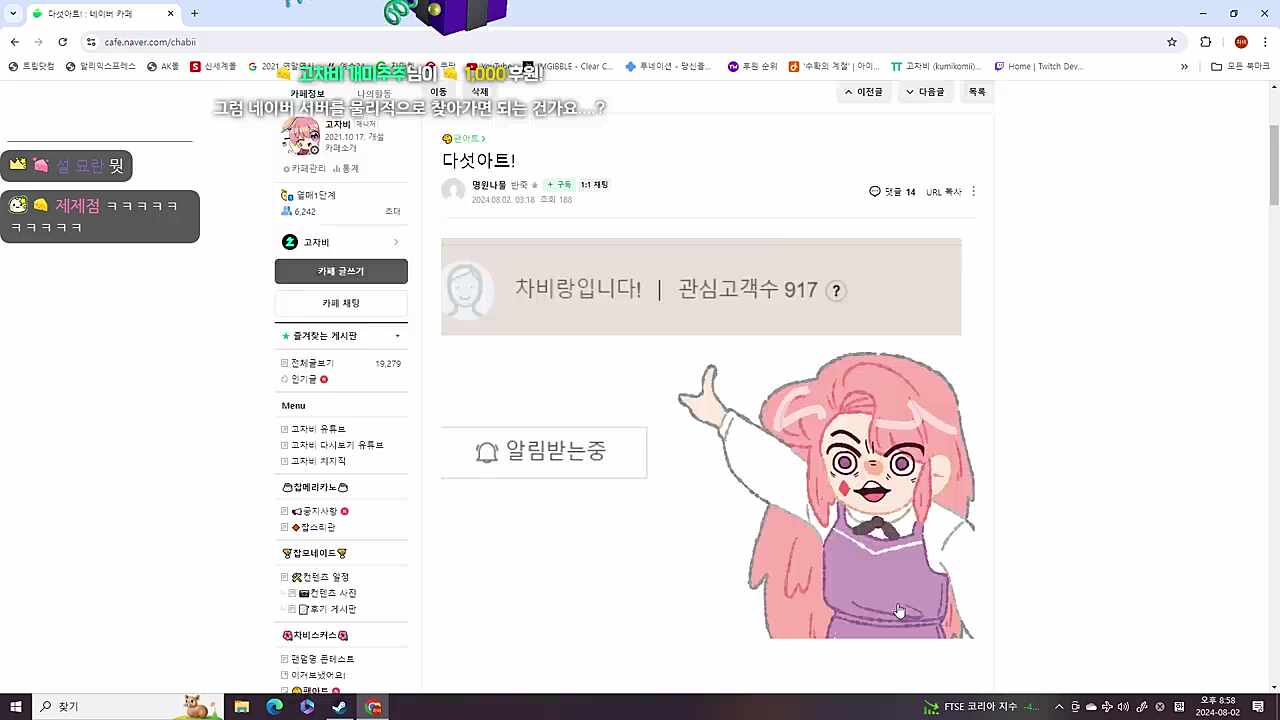The image size is (1280, 720).
Task: Open the 잡소리관 board
Action: pos(313,527)
